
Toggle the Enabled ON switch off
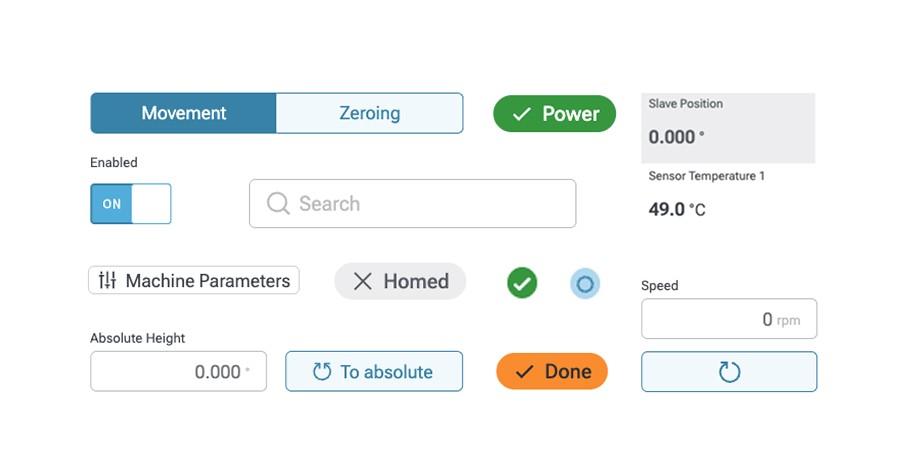(x=131, y=204)
